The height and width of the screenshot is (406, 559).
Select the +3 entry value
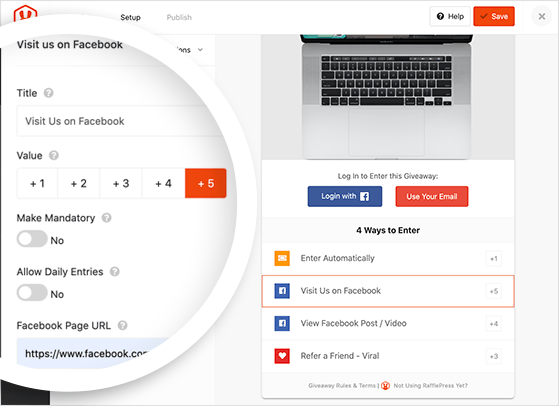point(121,183)
